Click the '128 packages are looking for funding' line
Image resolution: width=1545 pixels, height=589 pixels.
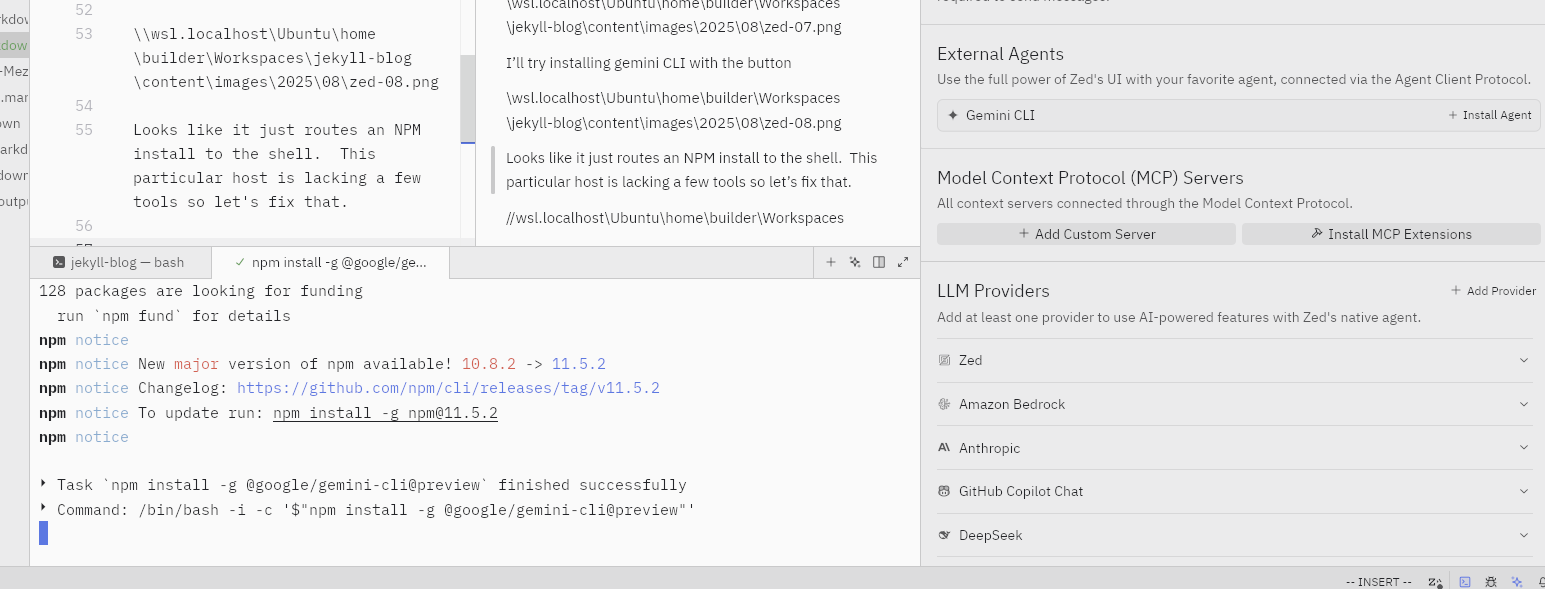pos(201,292)
